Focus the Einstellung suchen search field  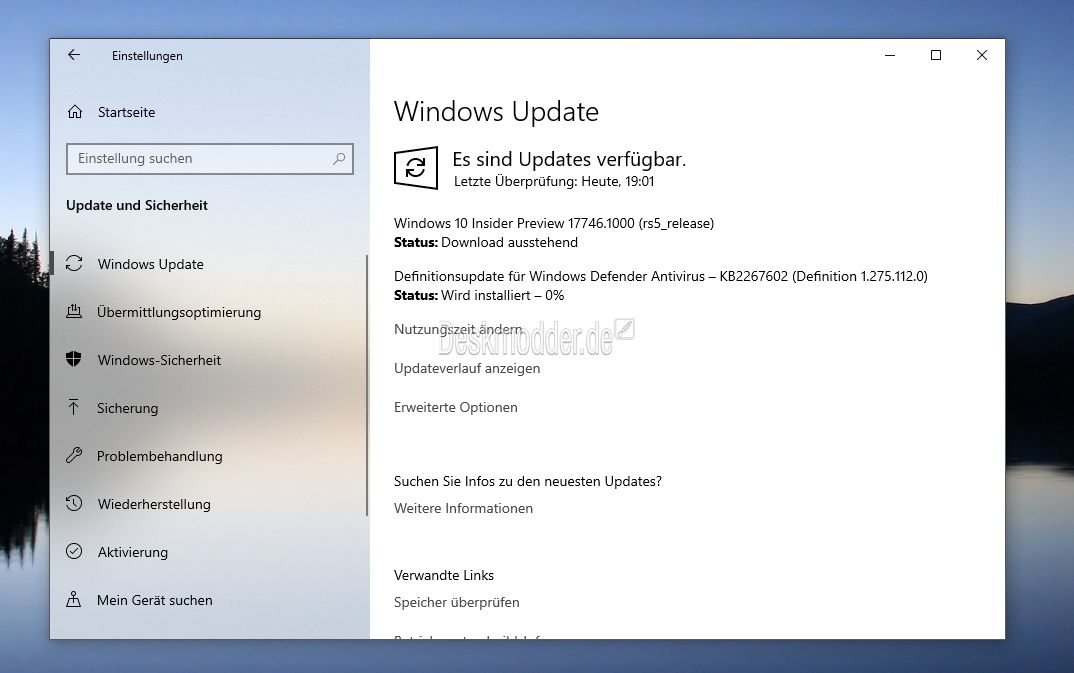(x=210, y=159)
